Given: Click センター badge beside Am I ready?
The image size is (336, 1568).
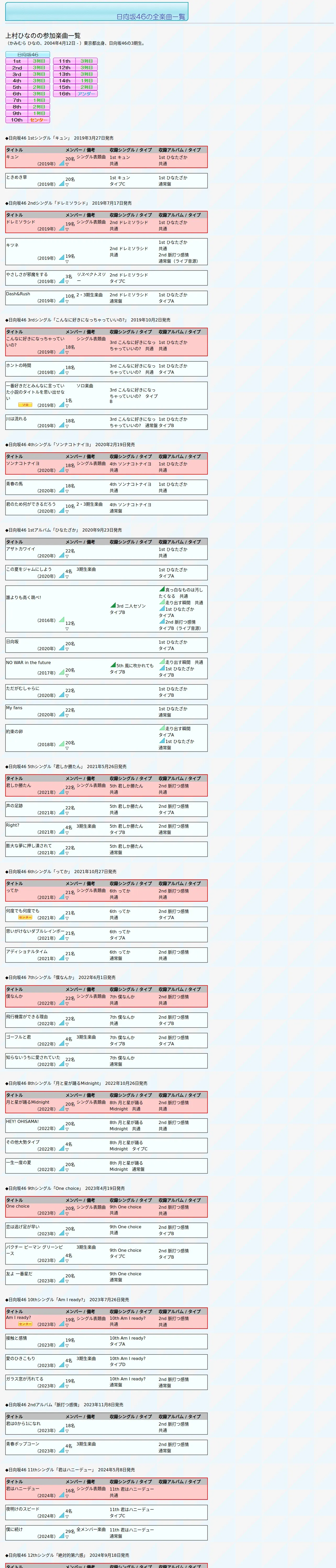Looking at the screenshot, I should tap(25, 1324).
